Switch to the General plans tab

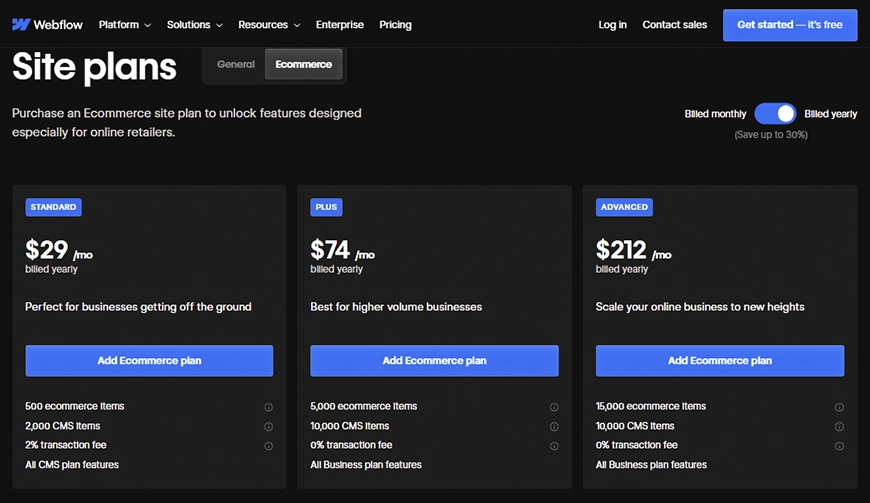(x=236, y=64)
